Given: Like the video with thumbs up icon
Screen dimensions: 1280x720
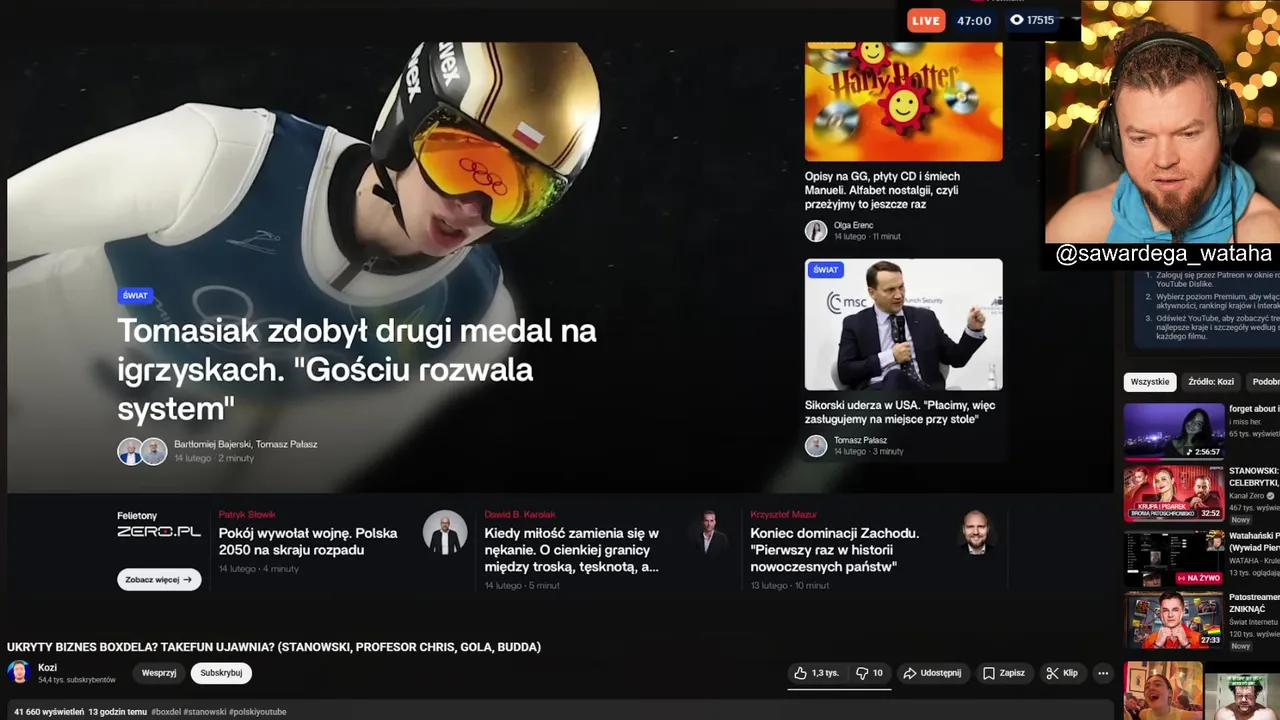Looking at the screenshot, I should pos(800,673).
